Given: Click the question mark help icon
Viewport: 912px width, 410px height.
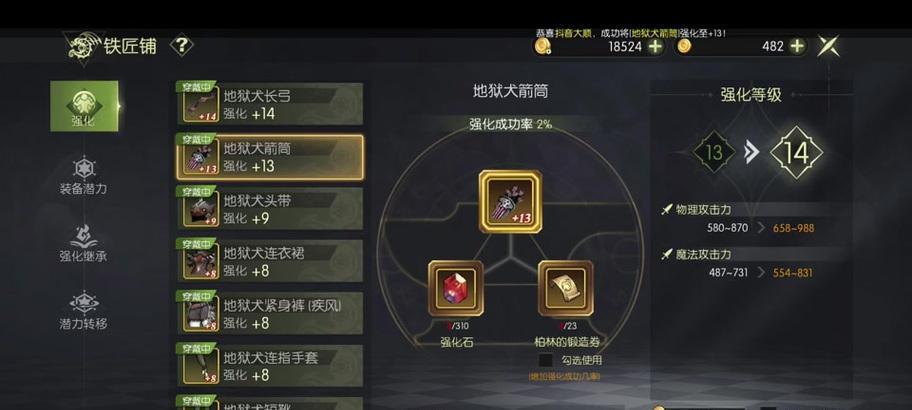Looking at the screenshot, I should (x=181, y=45).
